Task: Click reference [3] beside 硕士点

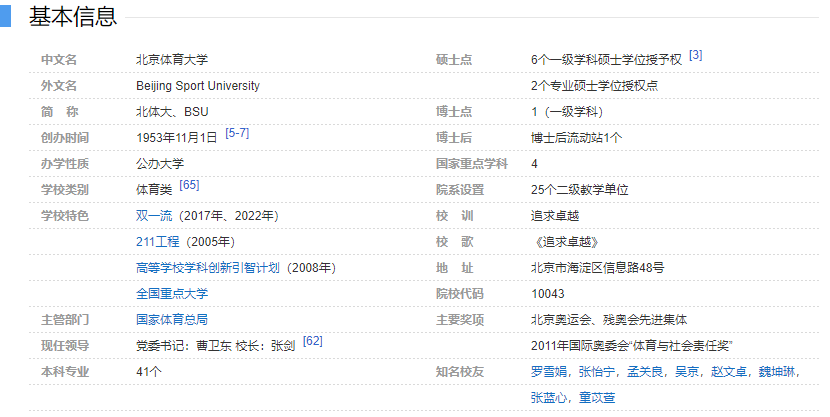Action: 695,56
